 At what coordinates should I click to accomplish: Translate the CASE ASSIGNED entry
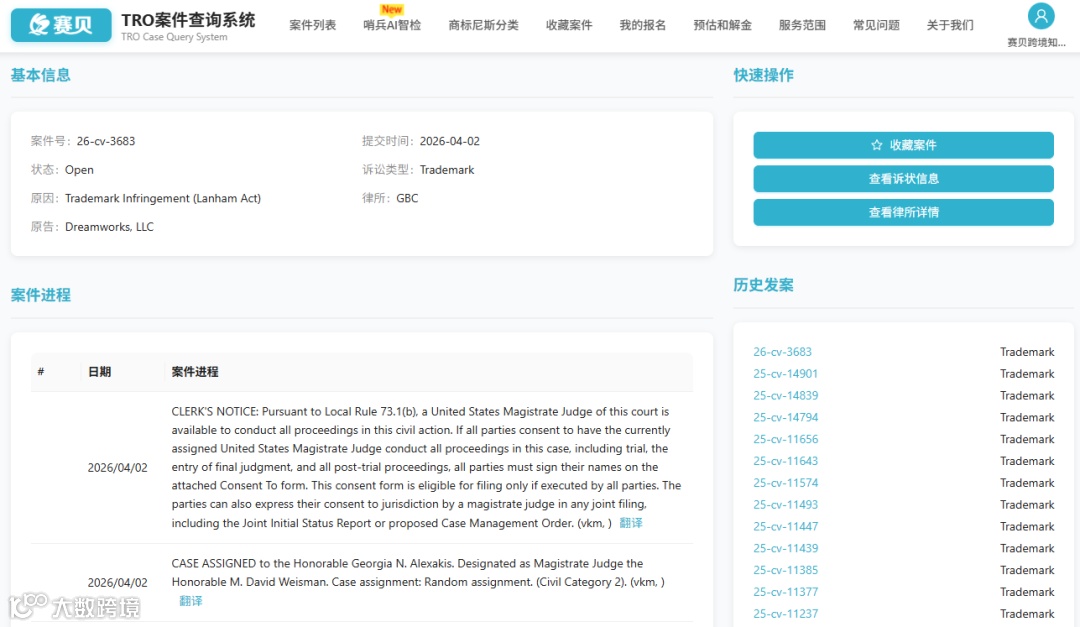coord(191,601)
